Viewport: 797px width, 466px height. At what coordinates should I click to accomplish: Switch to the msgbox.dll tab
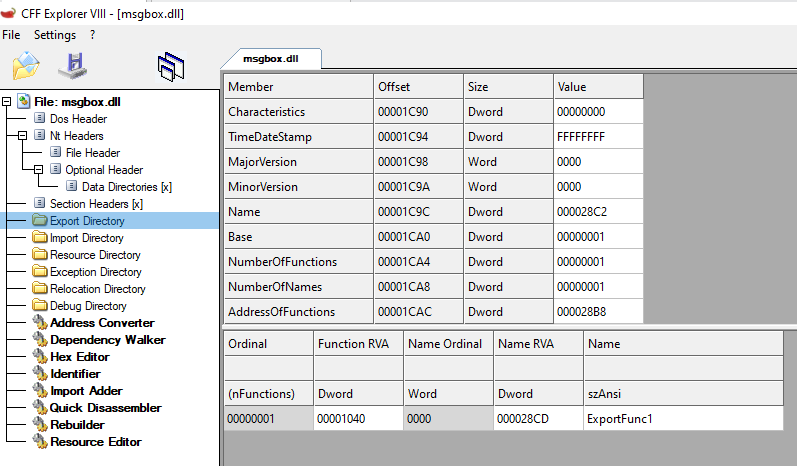(x=271, y=58)
